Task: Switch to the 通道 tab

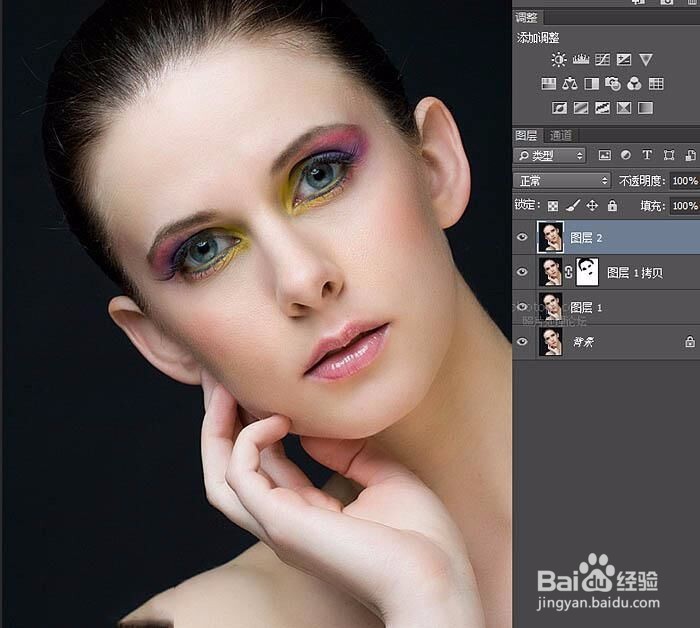Action: coord(561,135)
